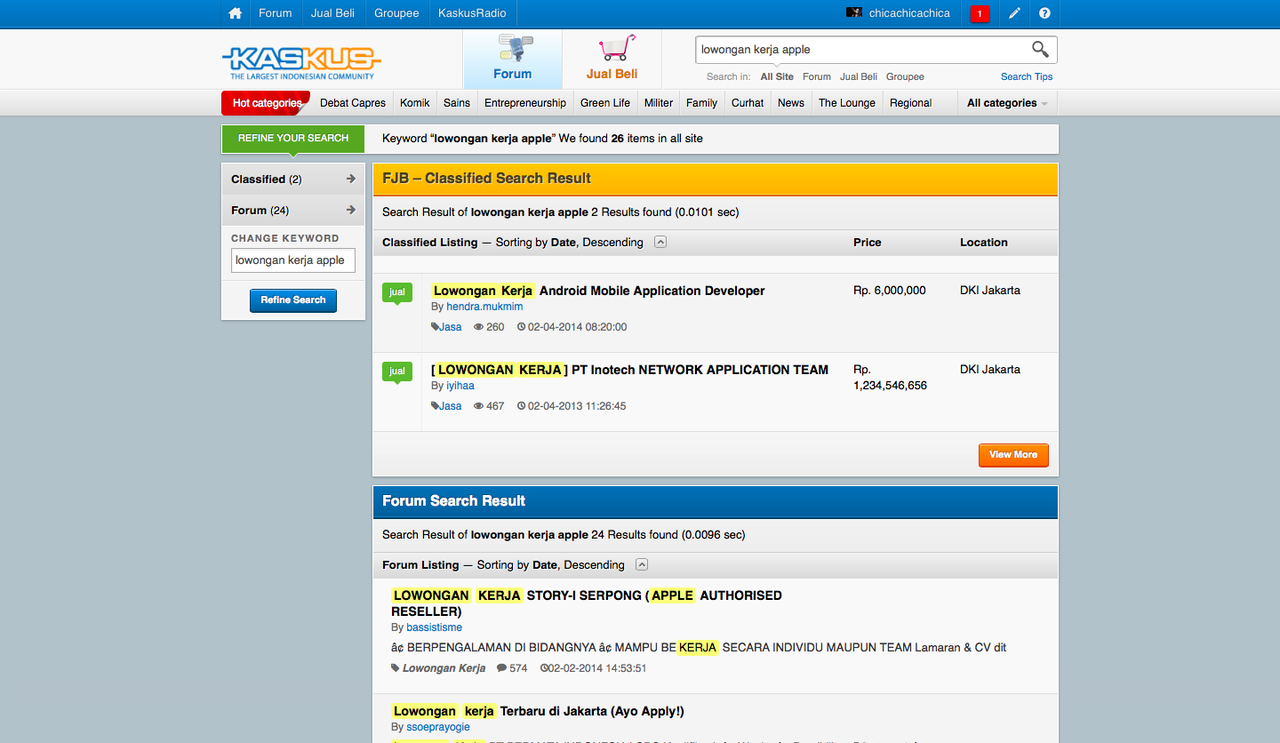1280x743 pixels.
Task: Click the Change Keyword input field
Action: (293, 260)
